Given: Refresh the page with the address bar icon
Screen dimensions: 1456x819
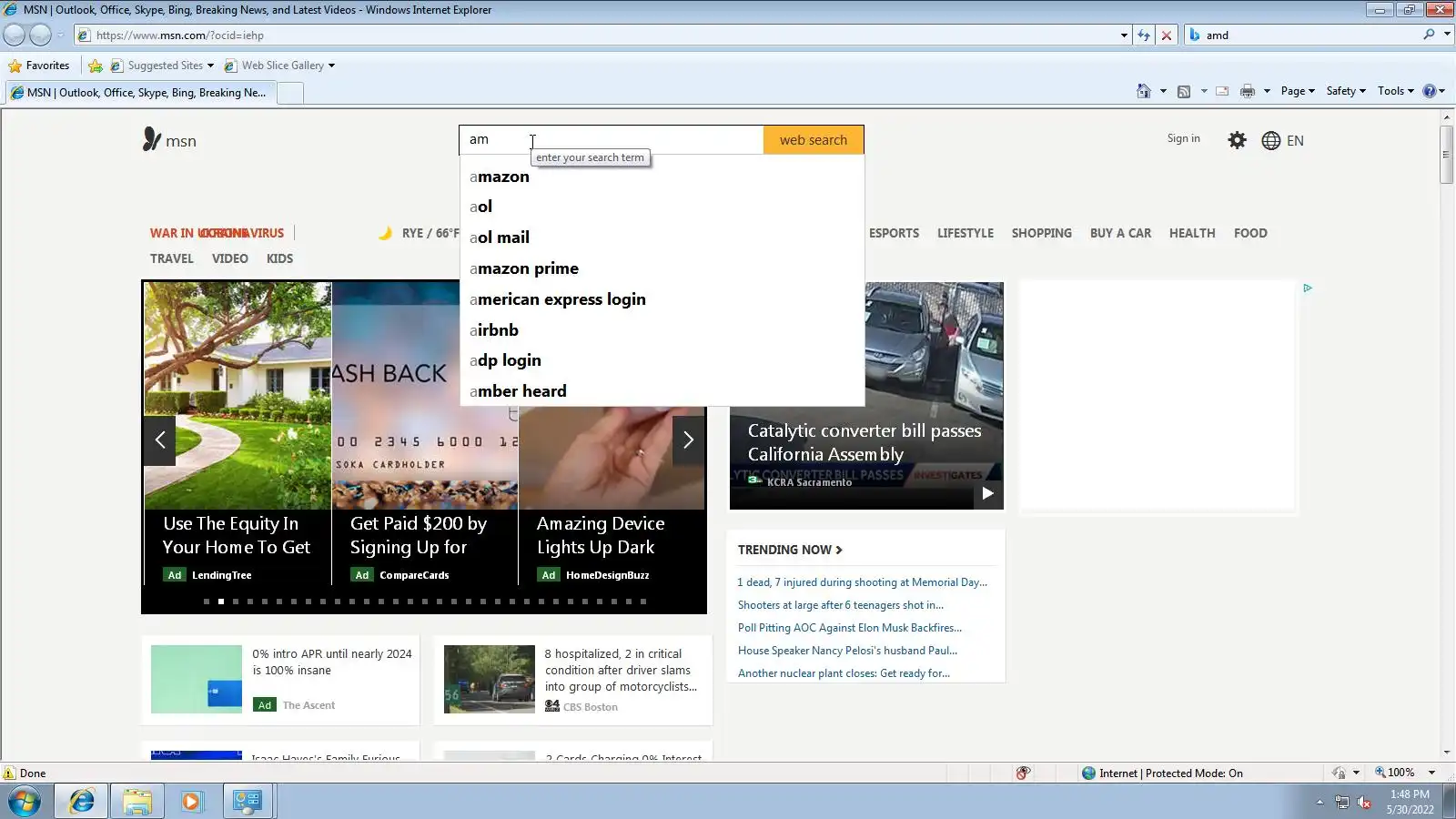Looking at the screenshot, I should point(1144,35).
